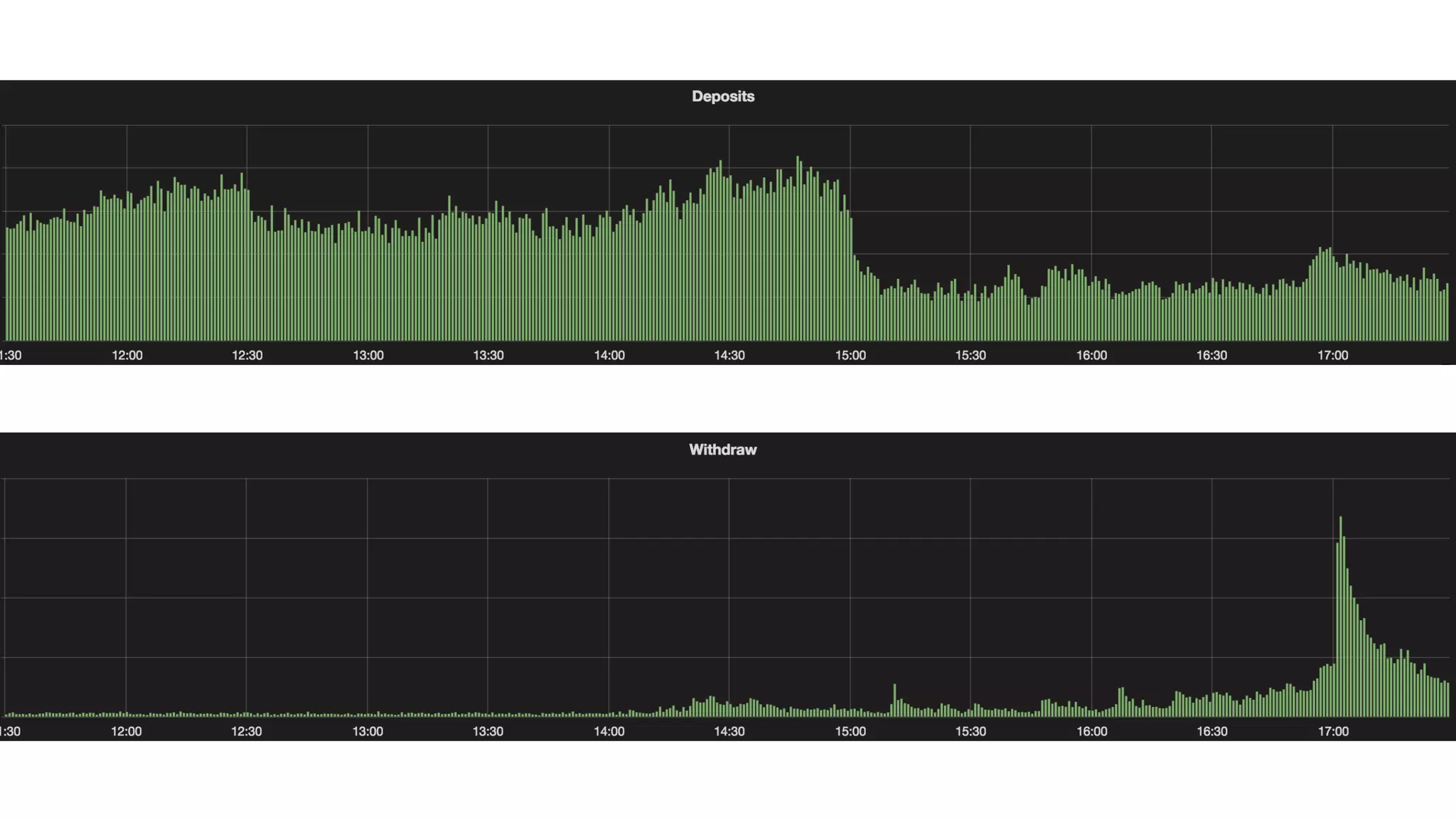Click 13:00 label on Deposits axis

(x=368, y=356)
